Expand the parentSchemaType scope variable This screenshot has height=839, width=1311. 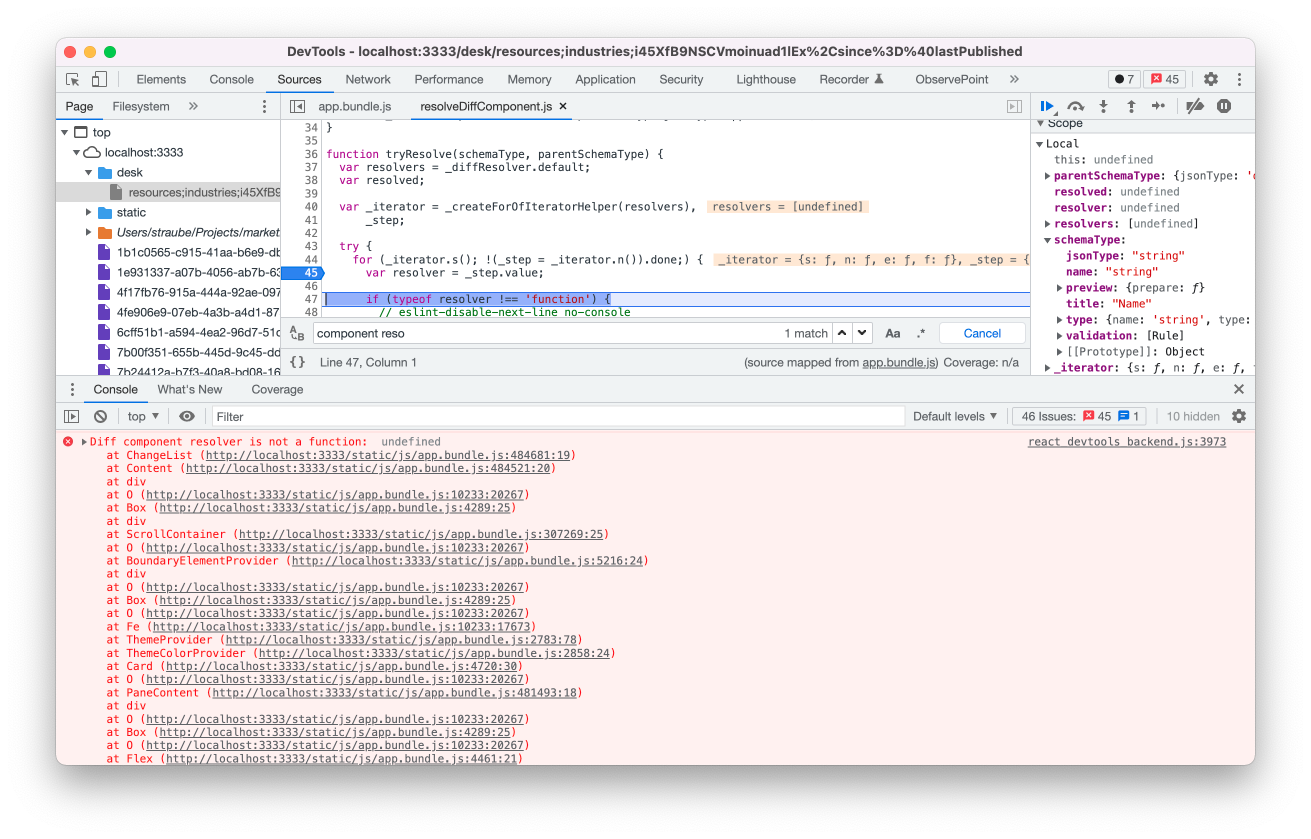pyautogui.click(x=1047, y=176)
